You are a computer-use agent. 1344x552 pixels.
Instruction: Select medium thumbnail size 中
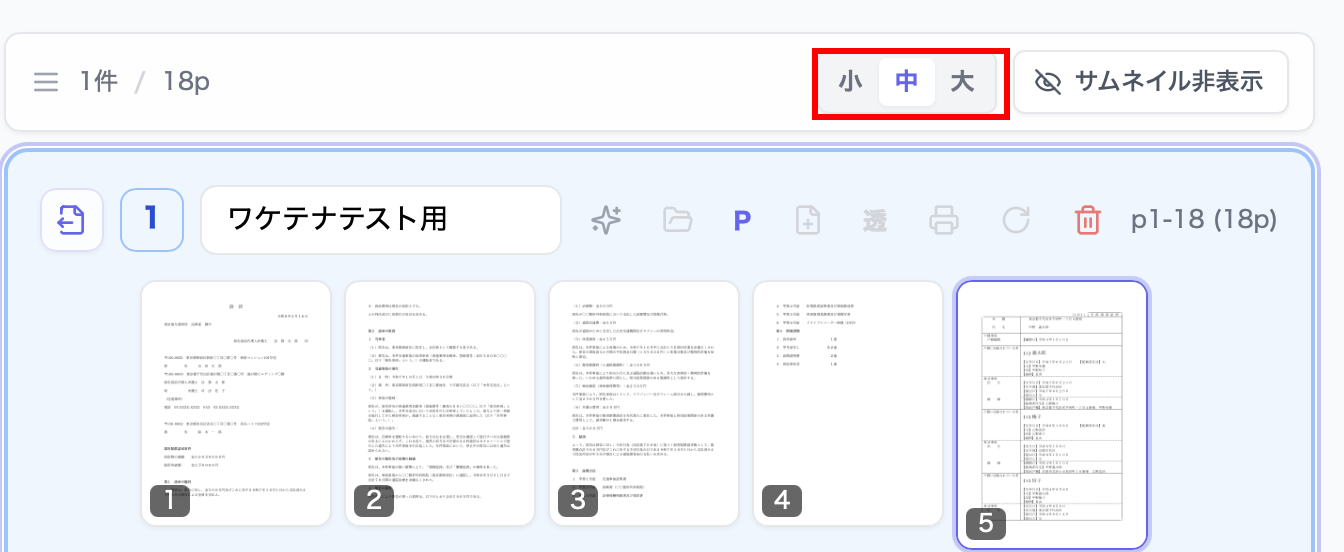click(907, 82)
